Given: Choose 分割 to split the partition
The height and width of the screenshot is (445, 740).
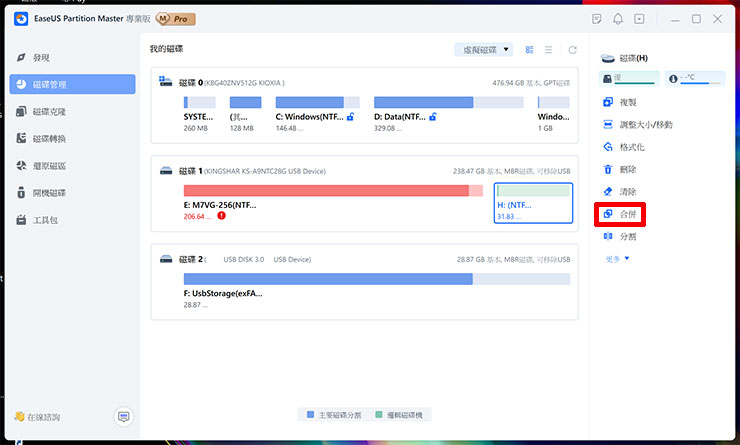Looking at the screenshot, I should [x=620, y=236].
